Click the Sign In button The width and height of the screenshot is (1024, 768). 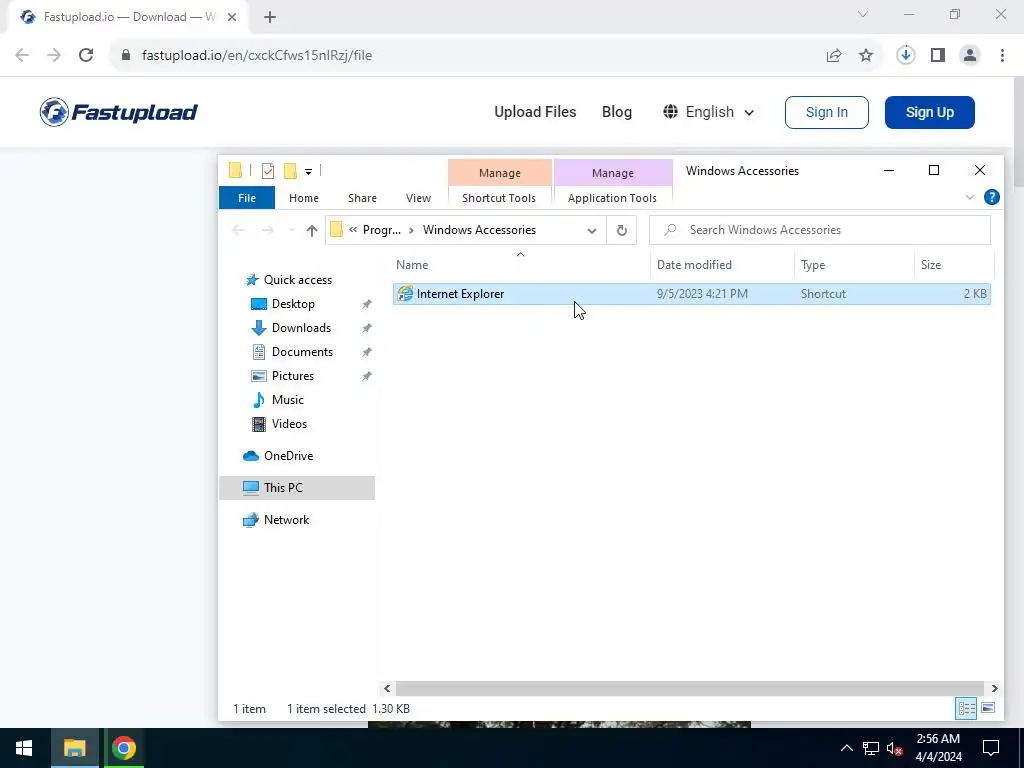coord(827,112)
